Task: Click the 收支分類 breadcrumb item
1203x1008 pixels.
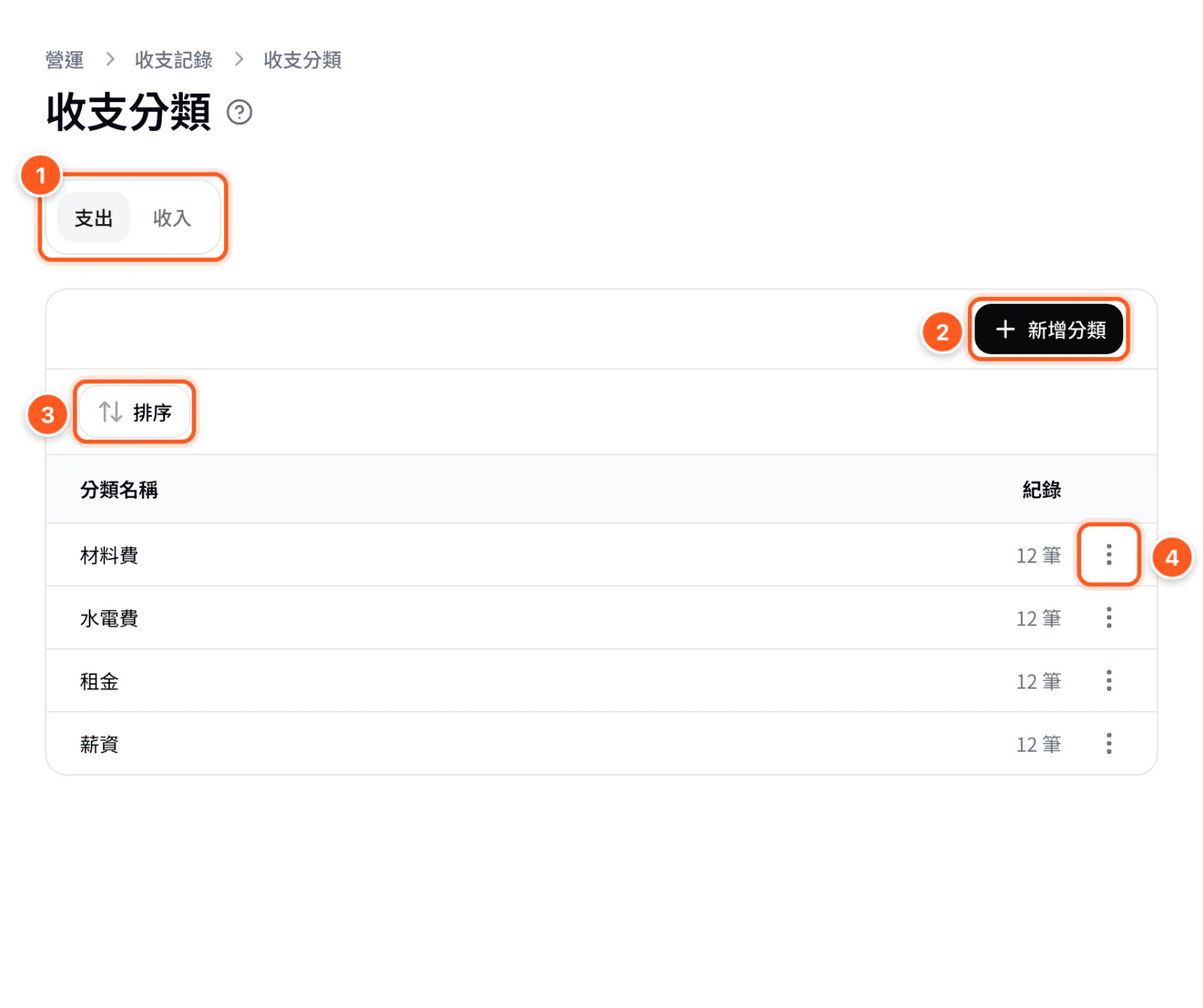Action: click(x=302, y=60)
